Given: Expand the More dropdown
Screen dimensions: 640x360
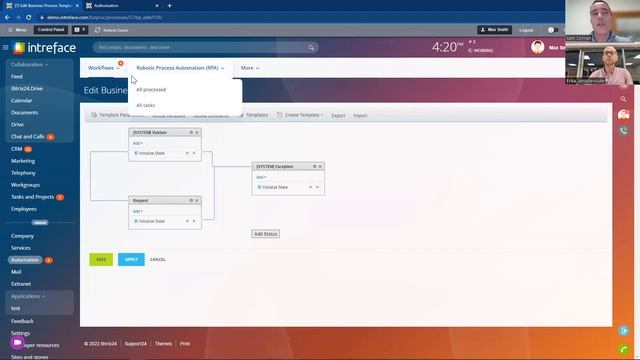Looking at the screenshot, I should pyautogui.click(x=250, y=68).
